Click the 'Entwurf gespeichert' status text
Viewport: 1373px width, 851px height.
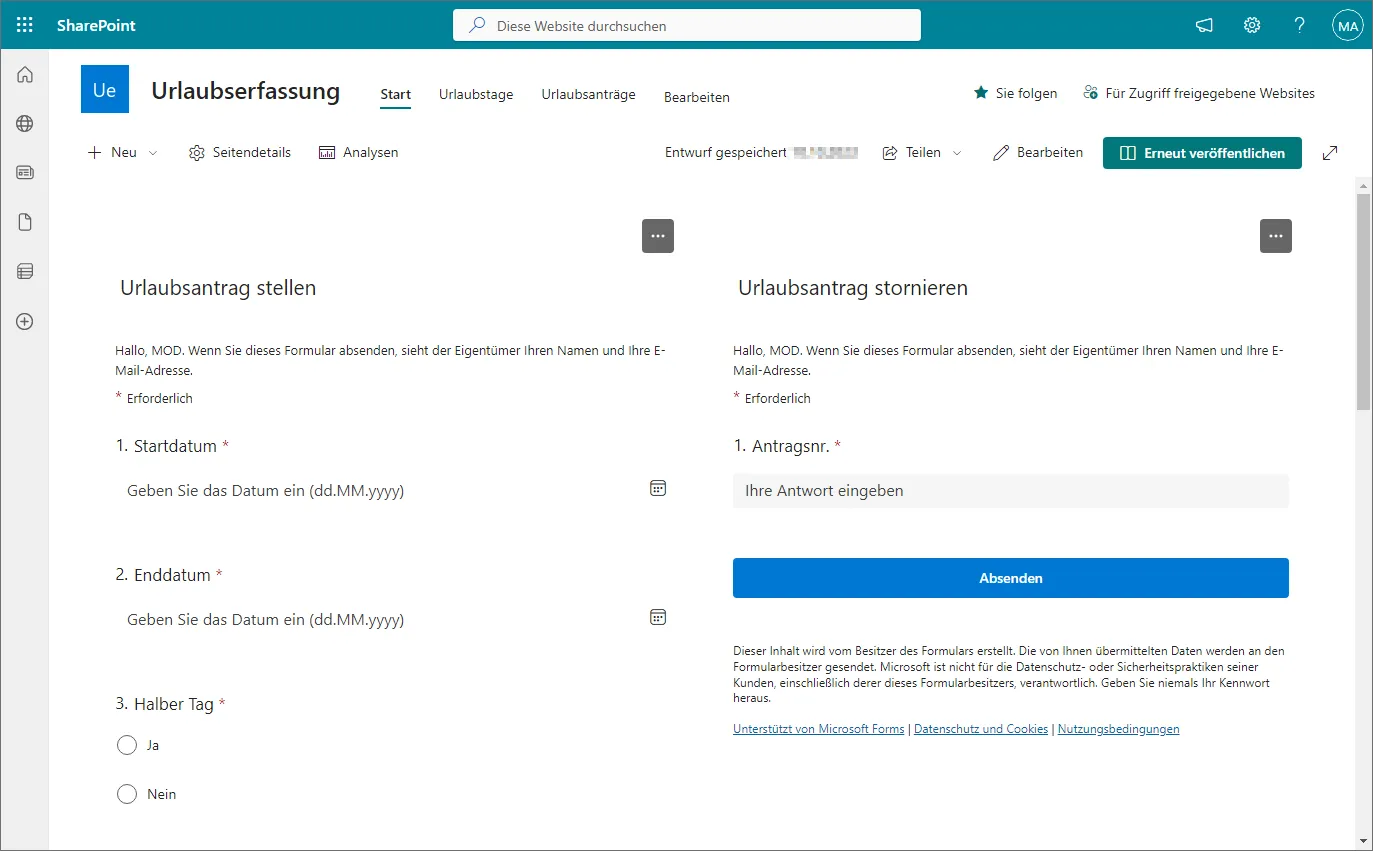[726, 153]
